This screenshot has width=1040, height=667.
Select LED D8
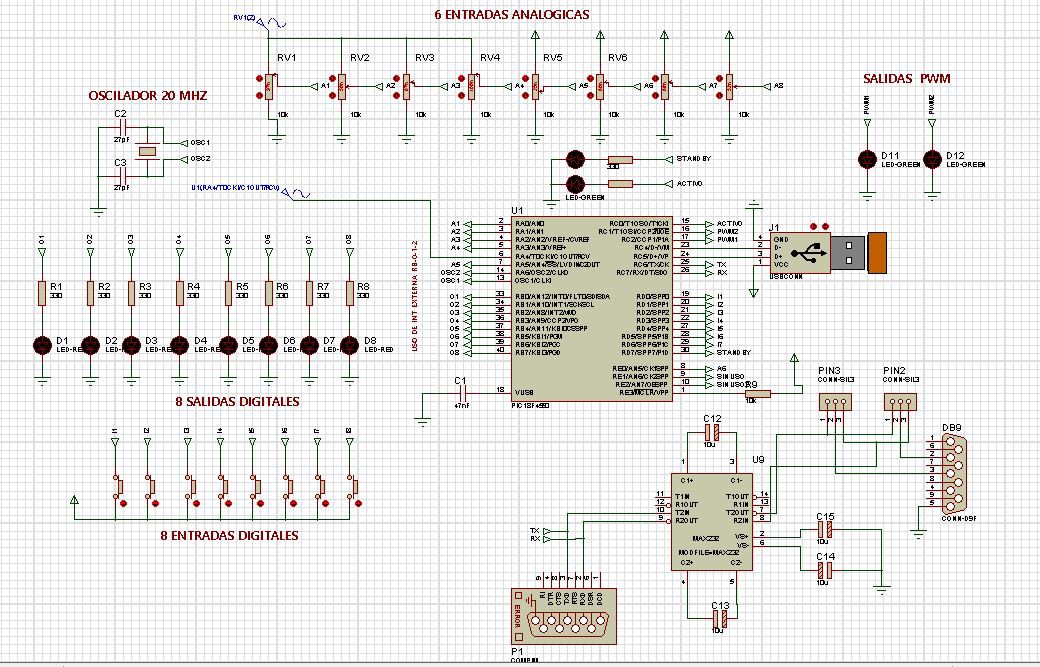(x=350, y=345)
